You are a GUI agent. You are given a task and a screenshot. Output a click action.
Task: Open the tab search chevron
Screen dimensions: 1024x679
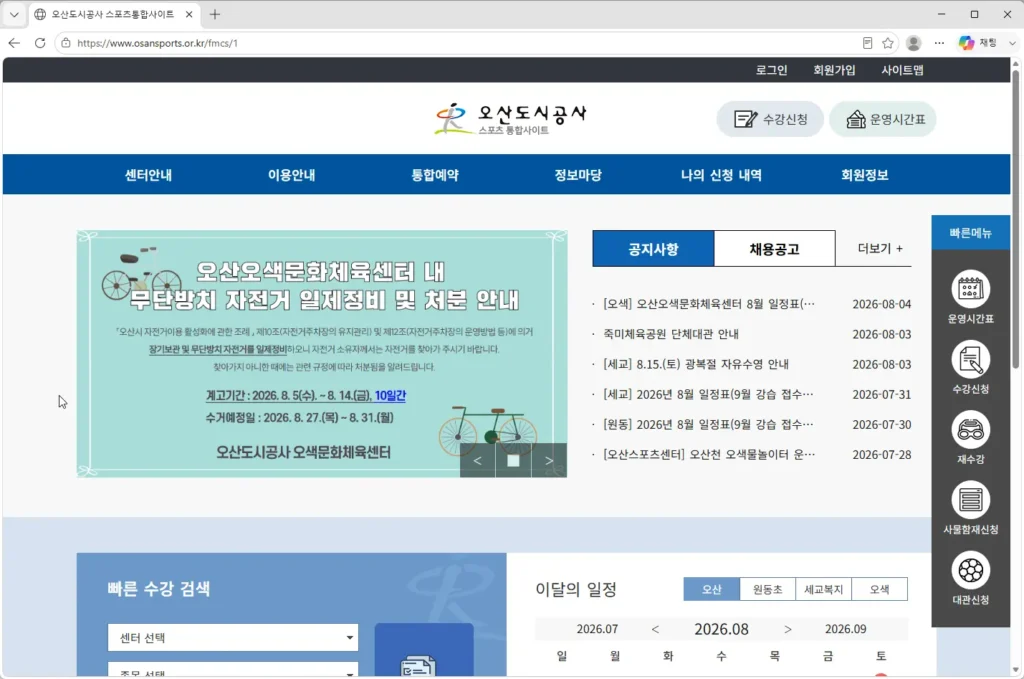coord(14,14)
